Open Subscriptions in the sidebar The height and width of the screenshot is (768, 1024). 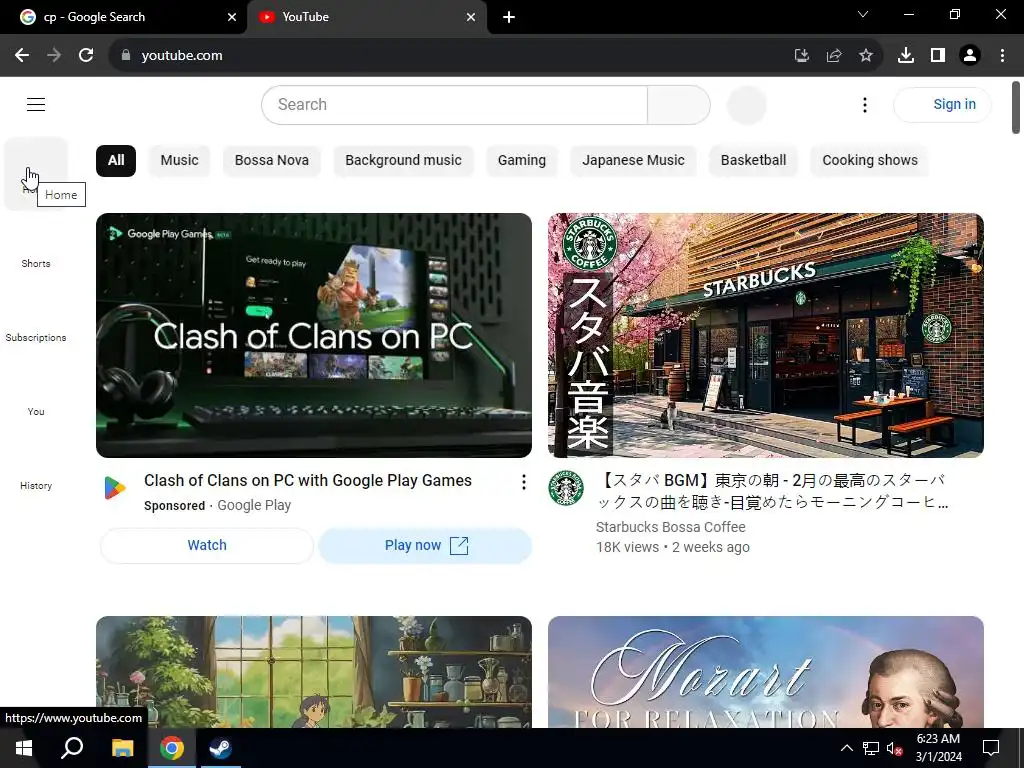click(36, 322)
